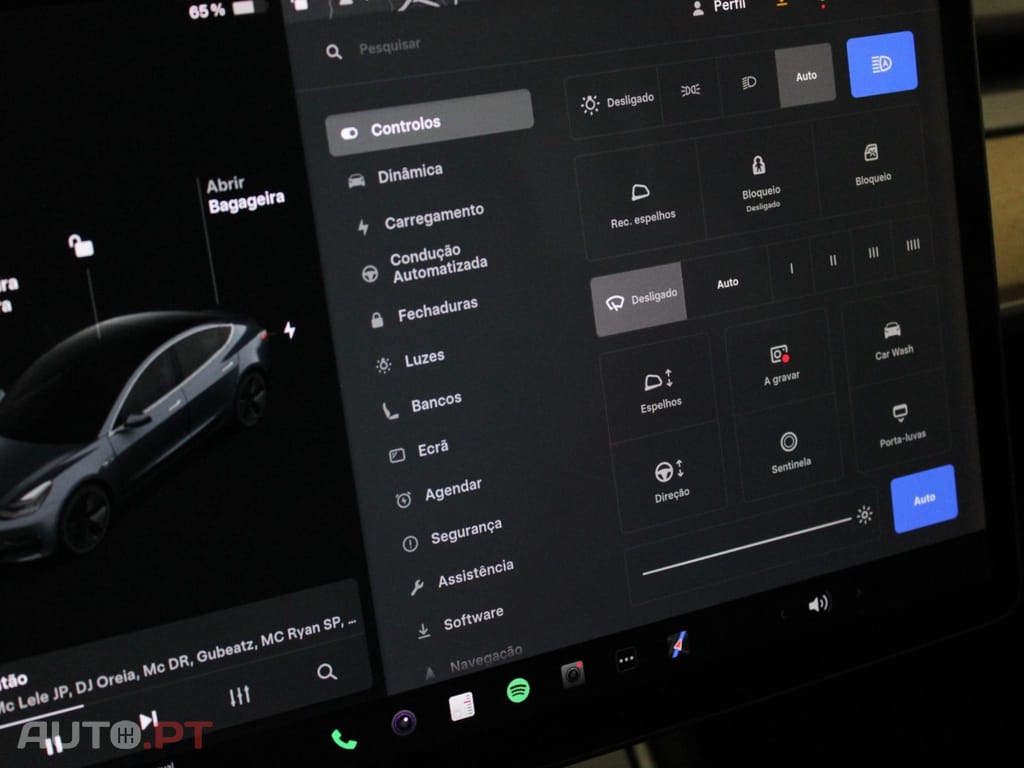Enable Auto brightness button

point(923,499)
